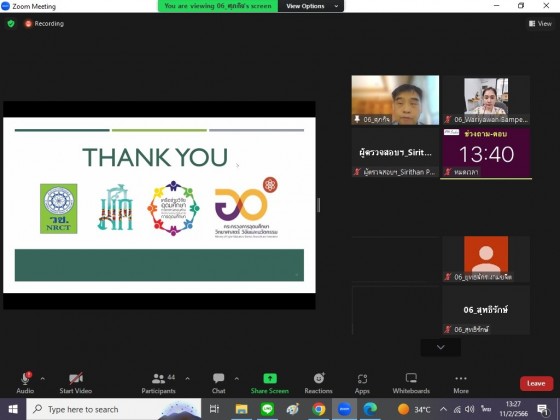The width and height of the screenshot is (560, 420).
Task: Click the divider handle beside shared screen
Action: (x=319, y=205)
